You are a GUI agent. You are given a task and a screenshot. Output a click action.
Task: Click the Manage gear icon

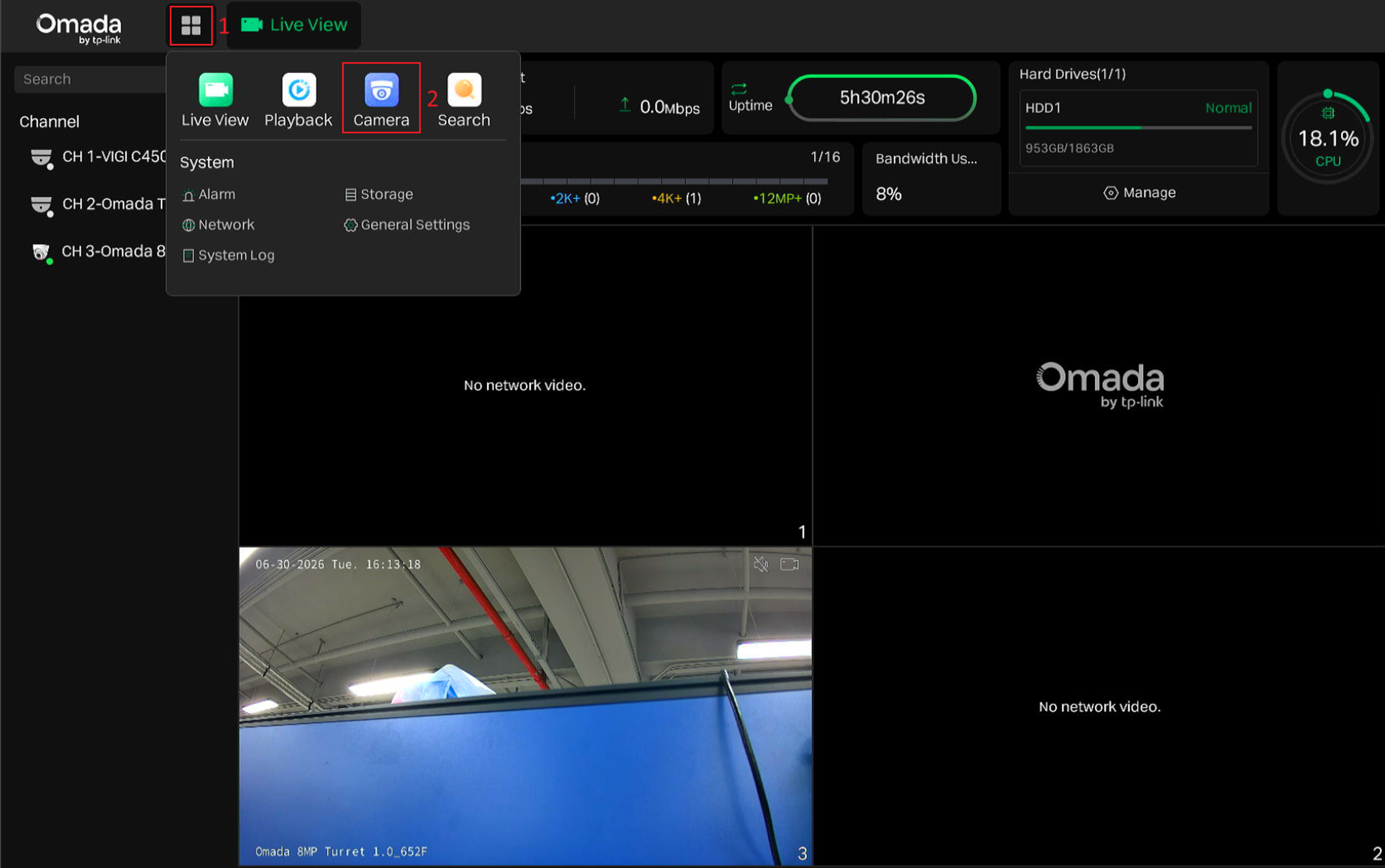[1110, 193]
